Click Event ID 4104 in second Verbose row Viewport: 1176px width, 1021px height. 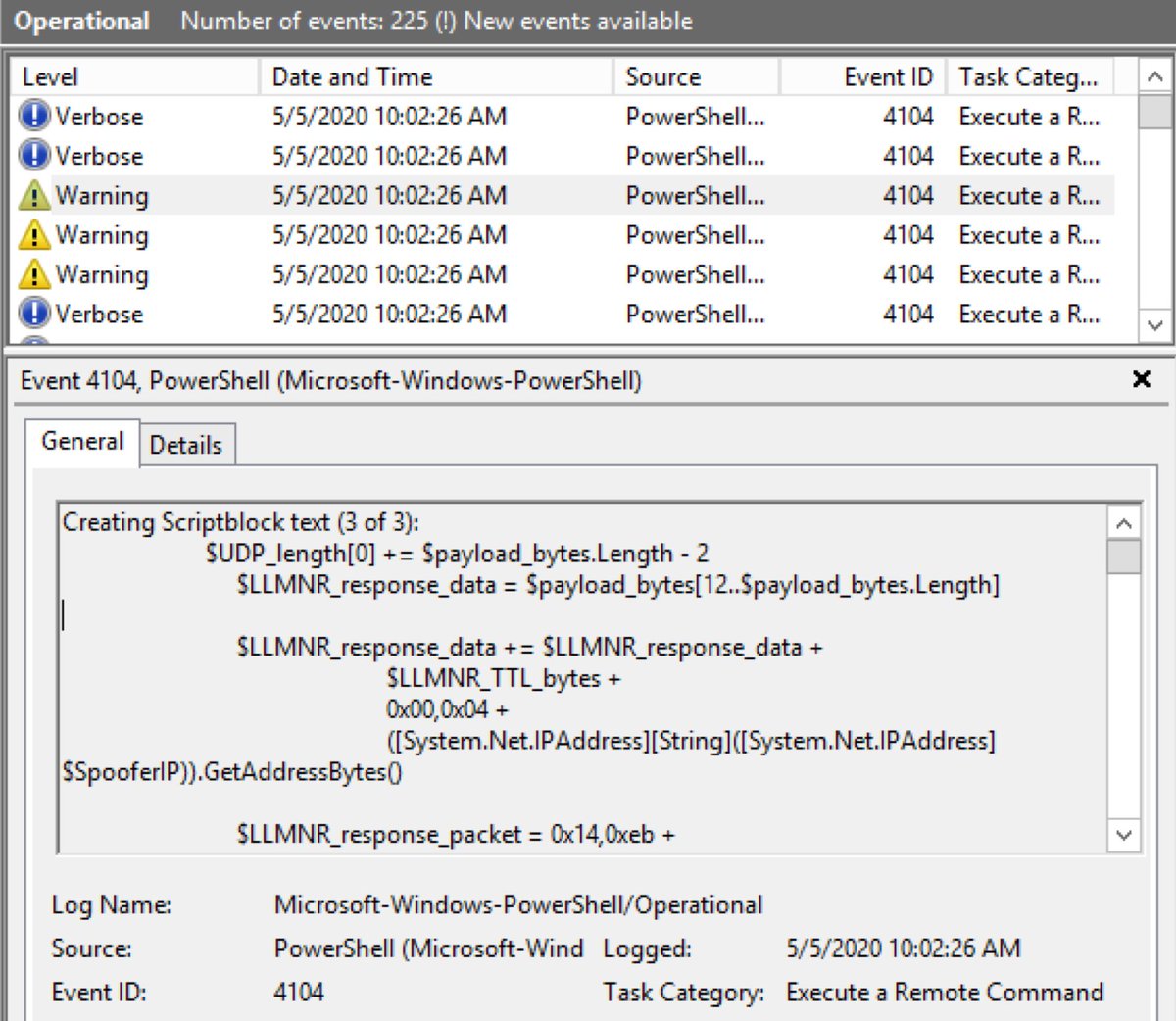[x=908, y=156]
